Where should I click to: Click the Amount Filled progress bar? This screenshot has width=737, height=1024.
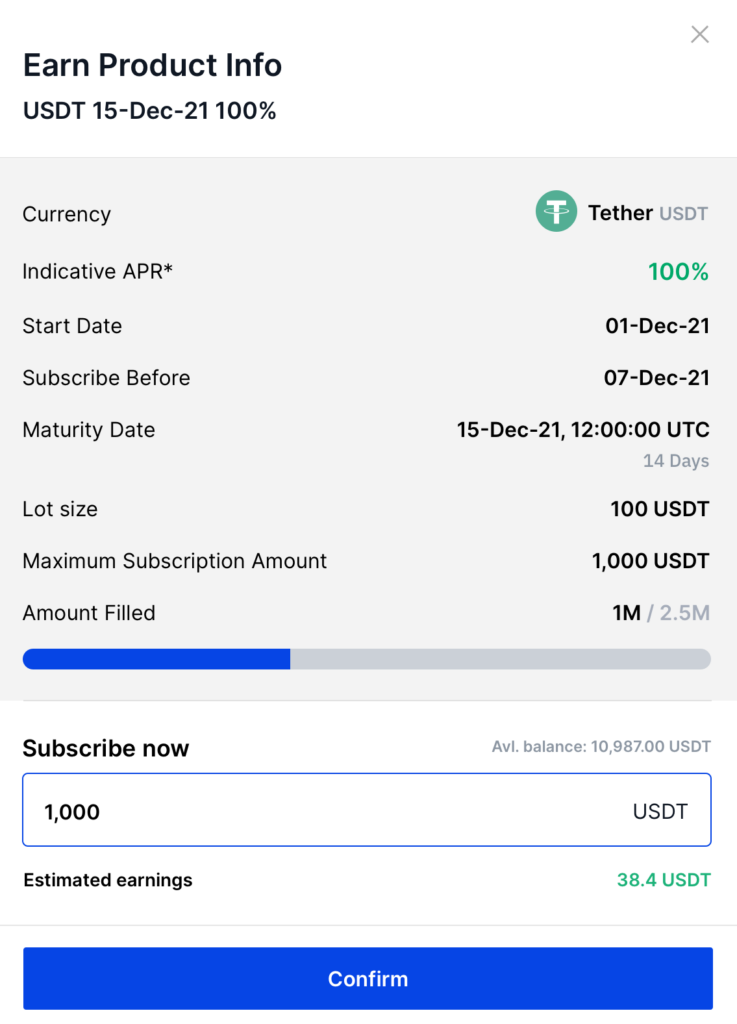367,659
